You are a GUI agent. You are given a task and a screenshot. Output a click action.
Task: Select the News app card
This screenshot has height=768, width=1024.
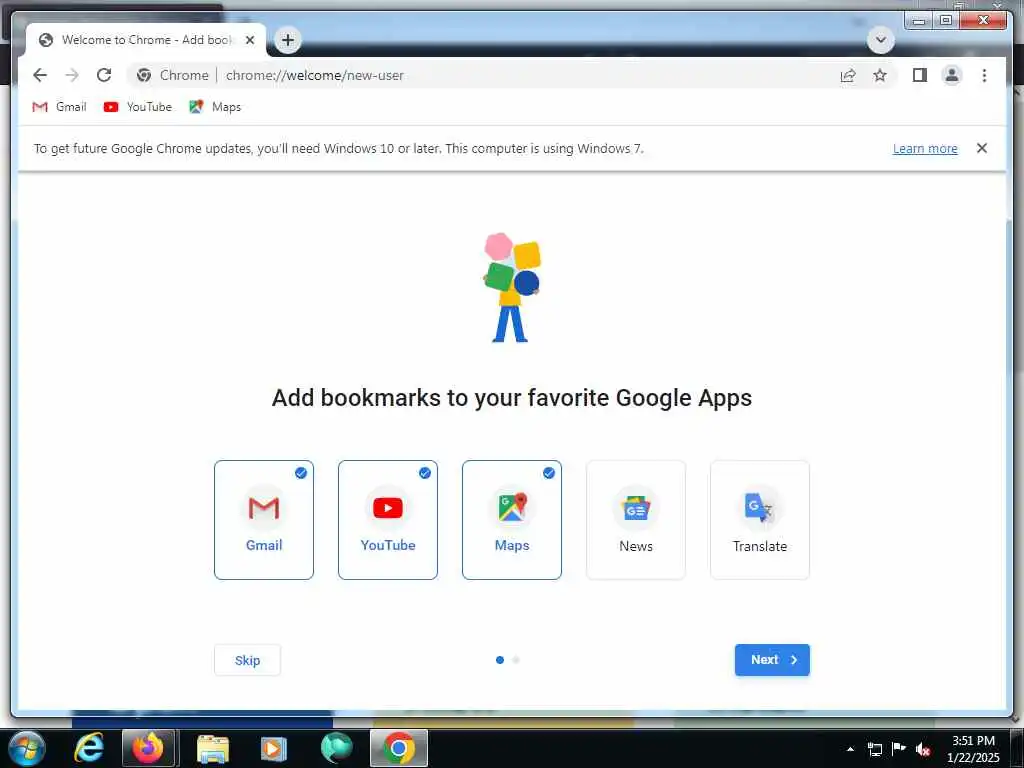[x=636, y=520]
